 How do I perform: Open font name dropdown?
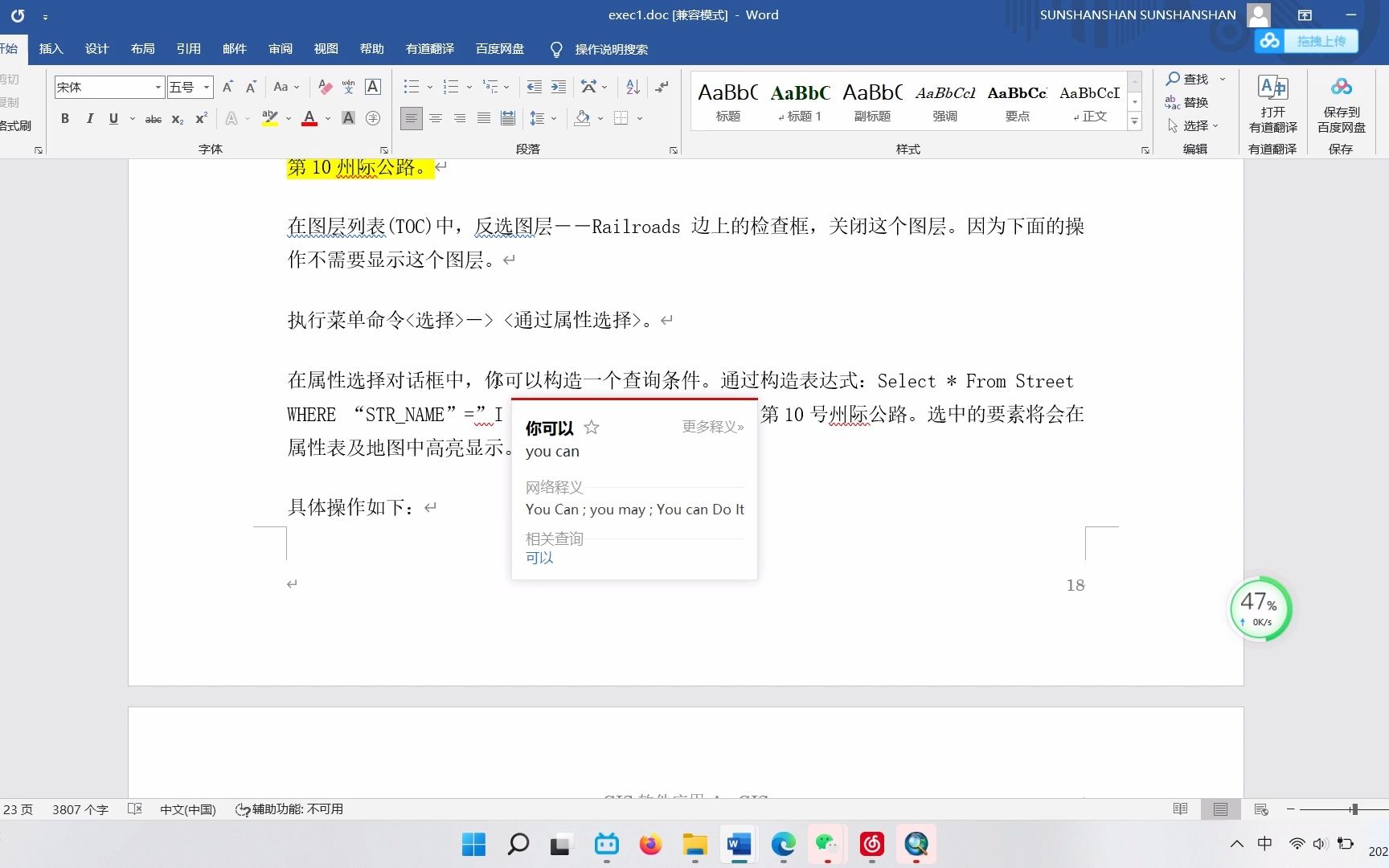(x=158, y=87)
